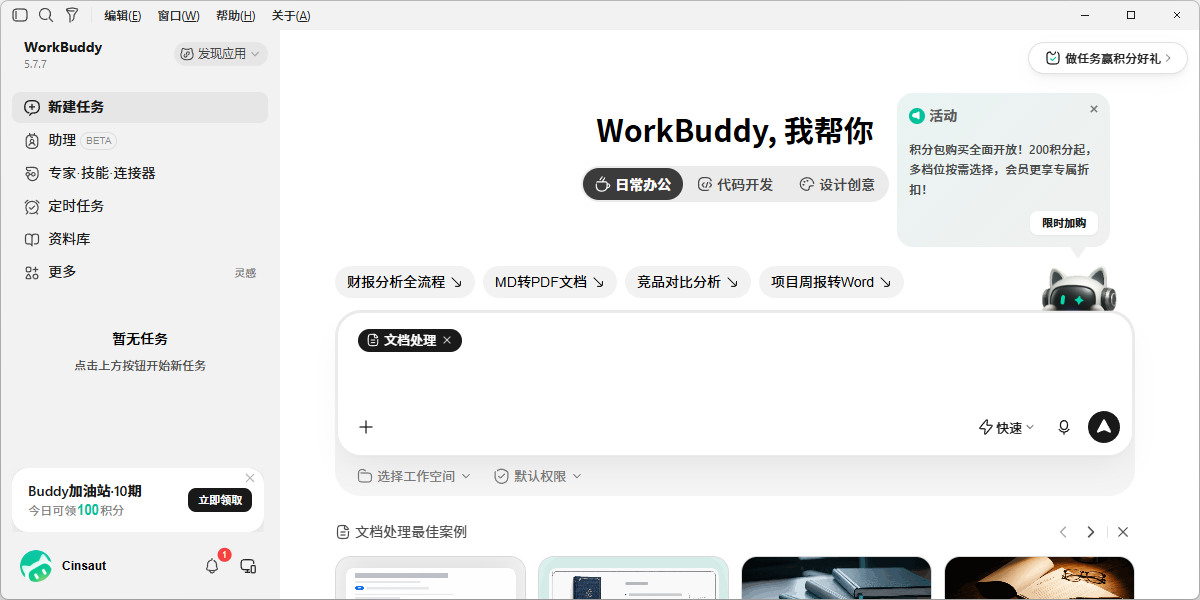Select MD转PDF文档 suggestion chip

click(x=550, y=282)
